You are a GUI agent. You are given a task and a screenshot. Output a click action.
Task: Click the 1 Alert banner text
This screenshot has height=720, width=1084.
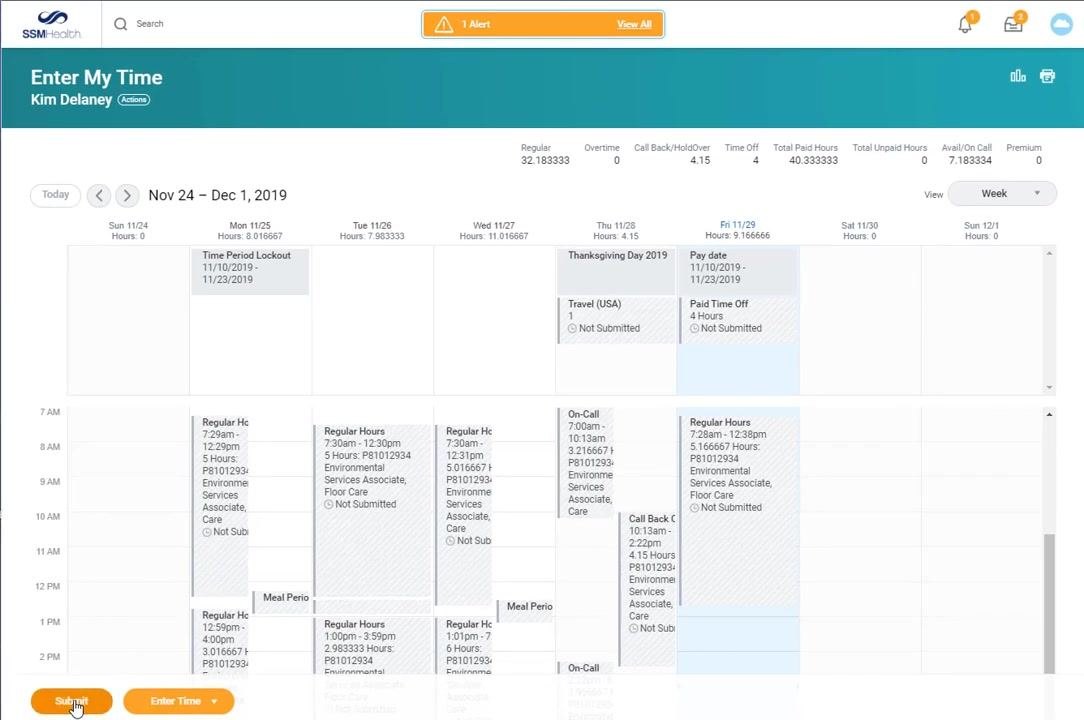point(476,24)
